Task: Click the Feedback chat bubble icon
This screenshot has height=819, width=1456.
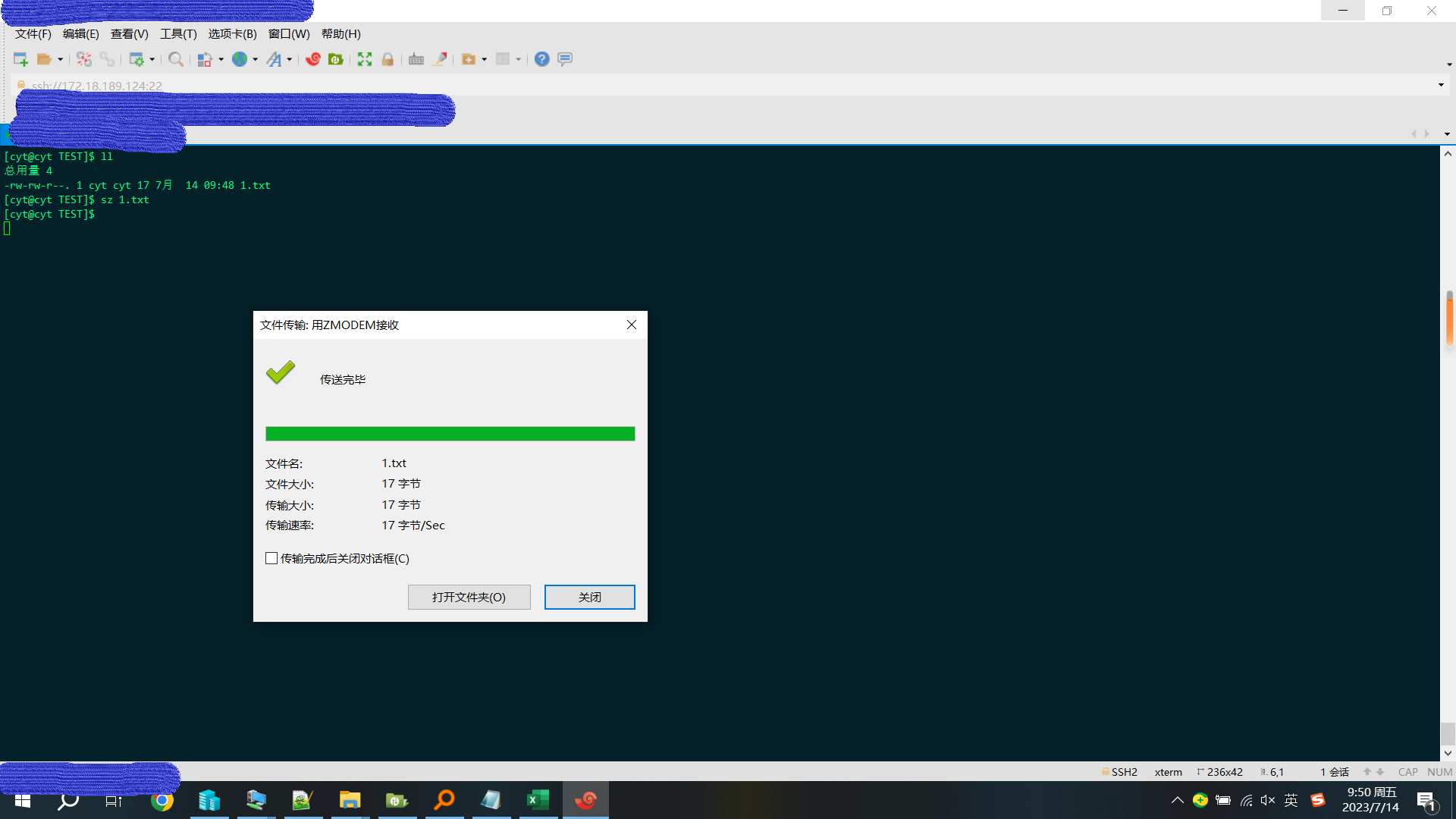Action: pos(565,59)
